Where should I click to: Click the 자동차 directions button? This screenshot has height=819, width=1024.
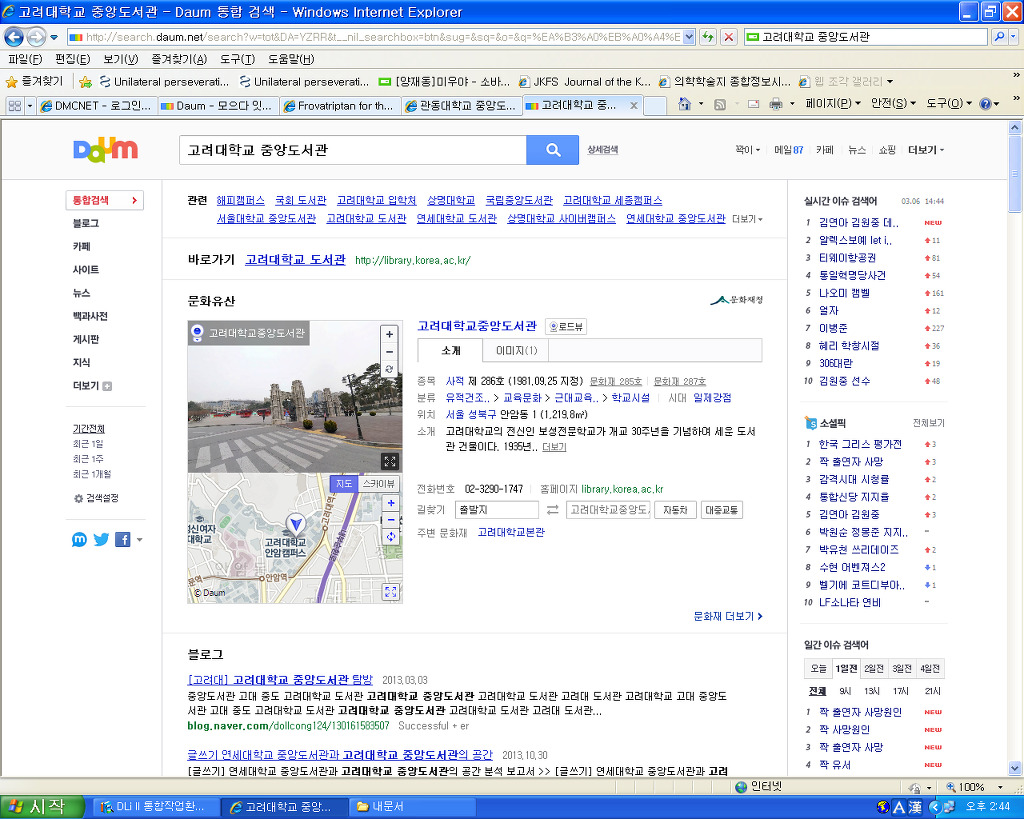tap(675, 510)
